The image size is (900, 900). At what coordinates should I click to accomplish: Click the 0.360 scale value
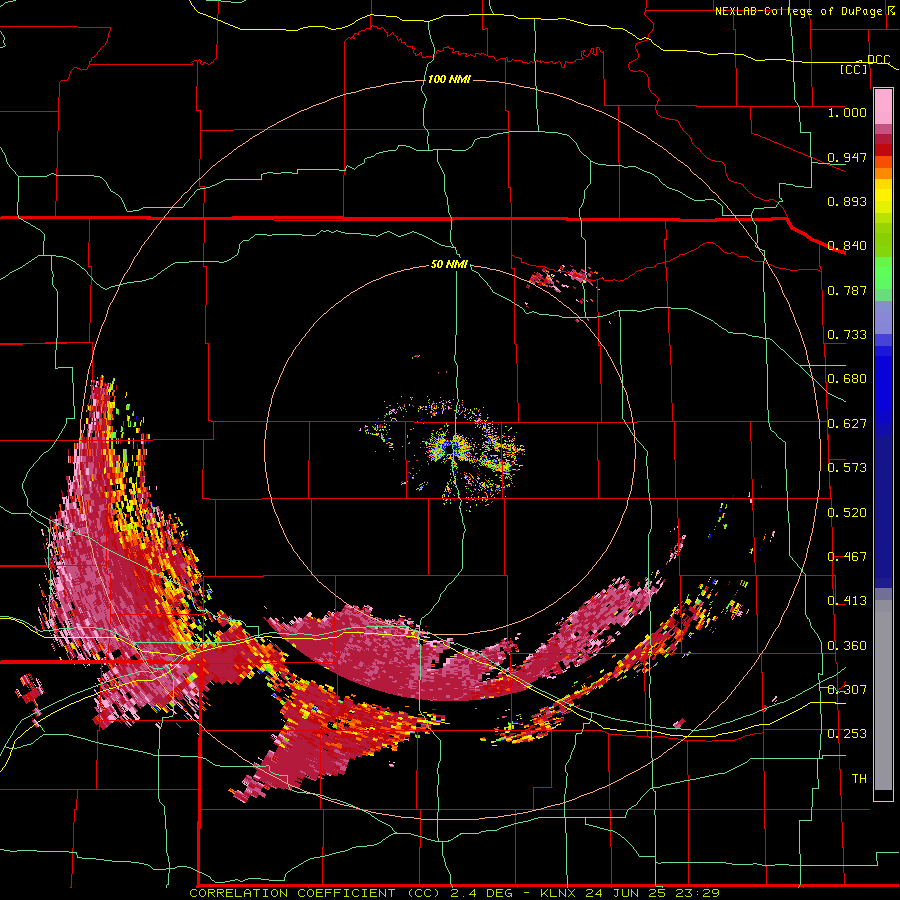coord(847,646)
